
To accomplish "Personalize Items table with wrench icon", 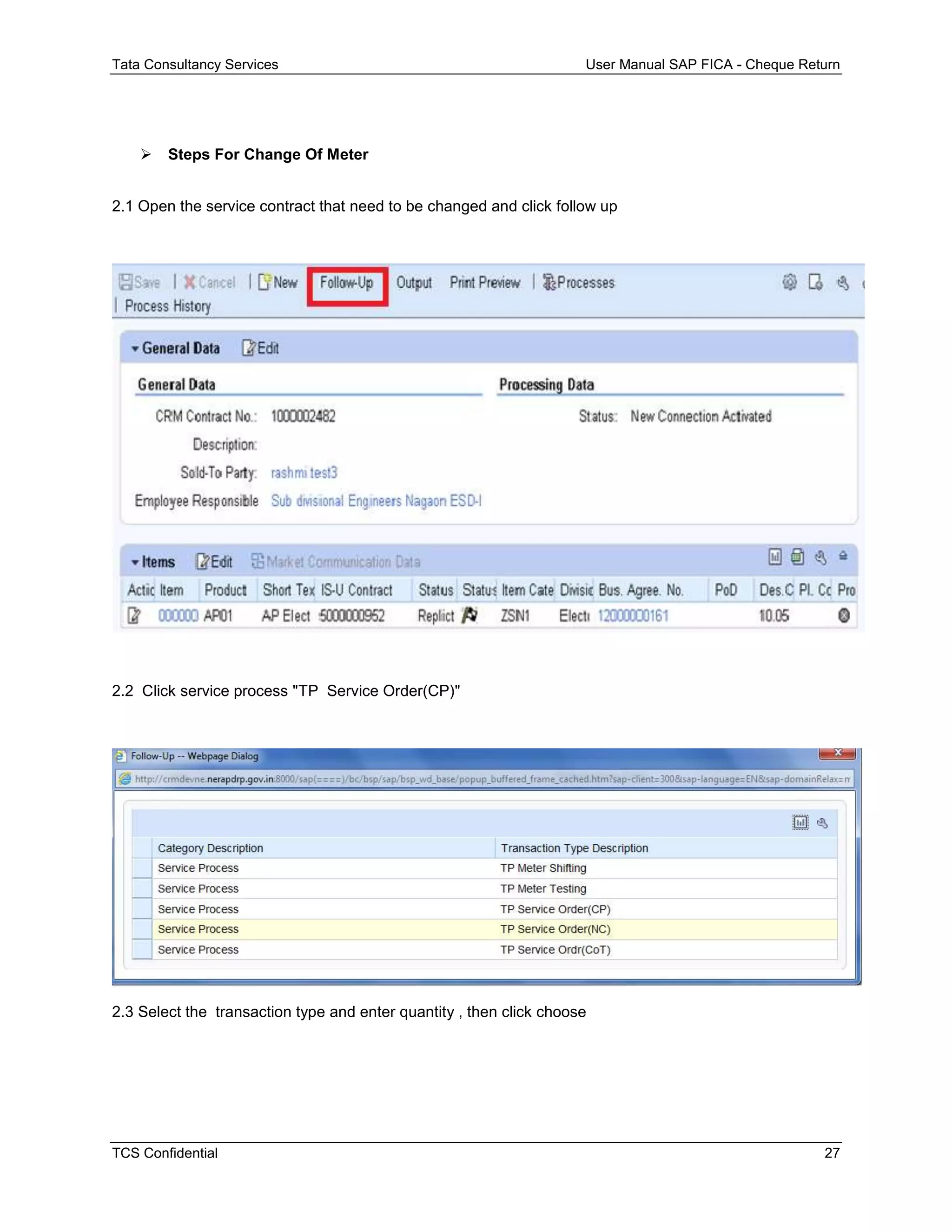I will click(820, 557).
